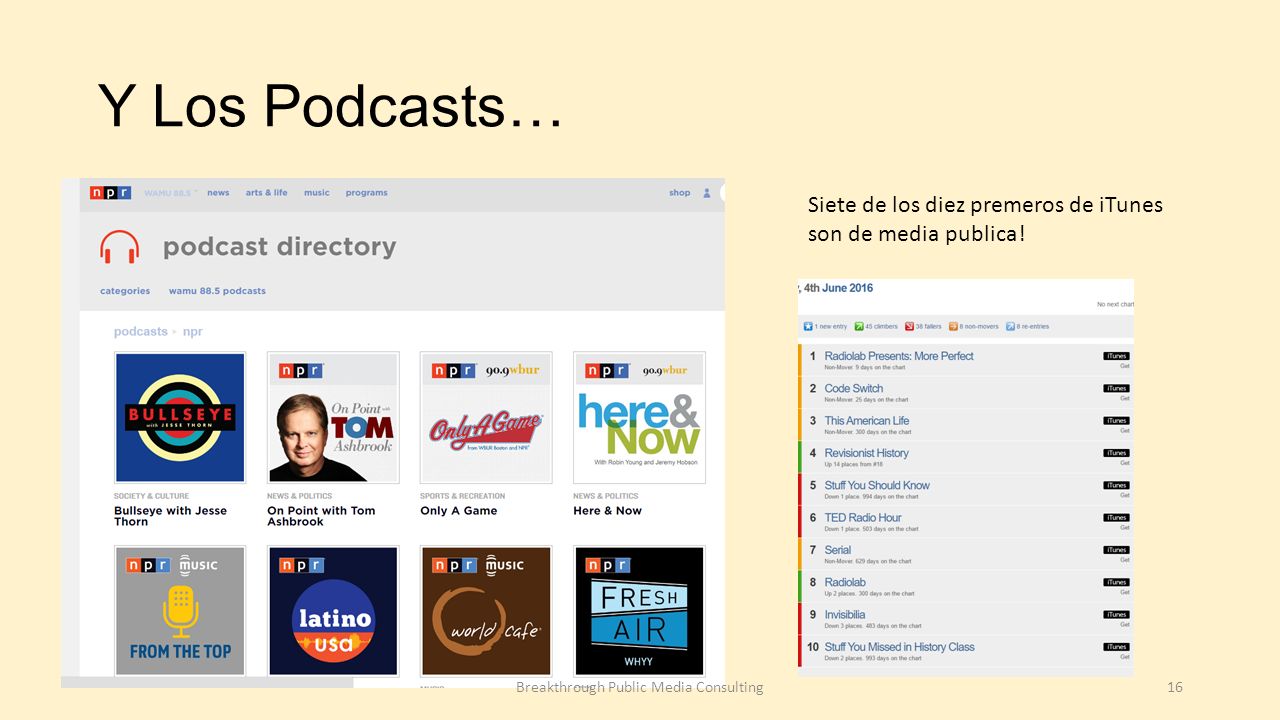
Task: Open the Radiolab chart entry at rank 8
Action: [845, 582]
